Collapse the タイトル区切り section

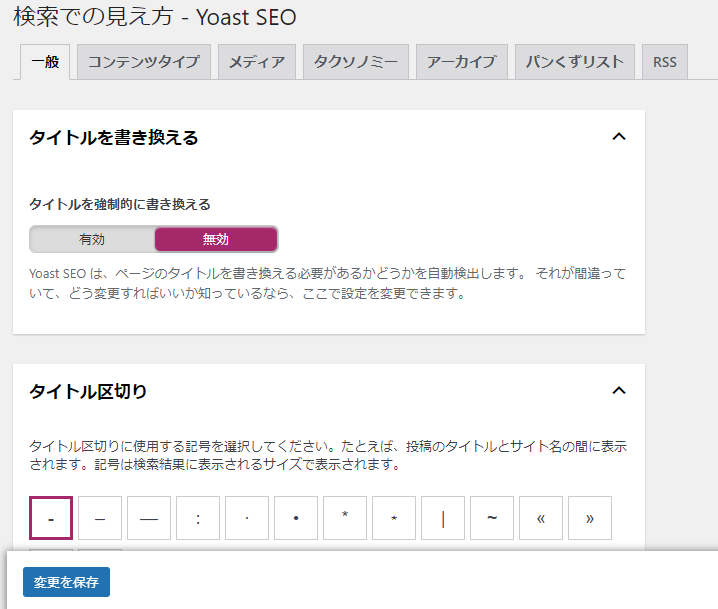coord(618,391)
